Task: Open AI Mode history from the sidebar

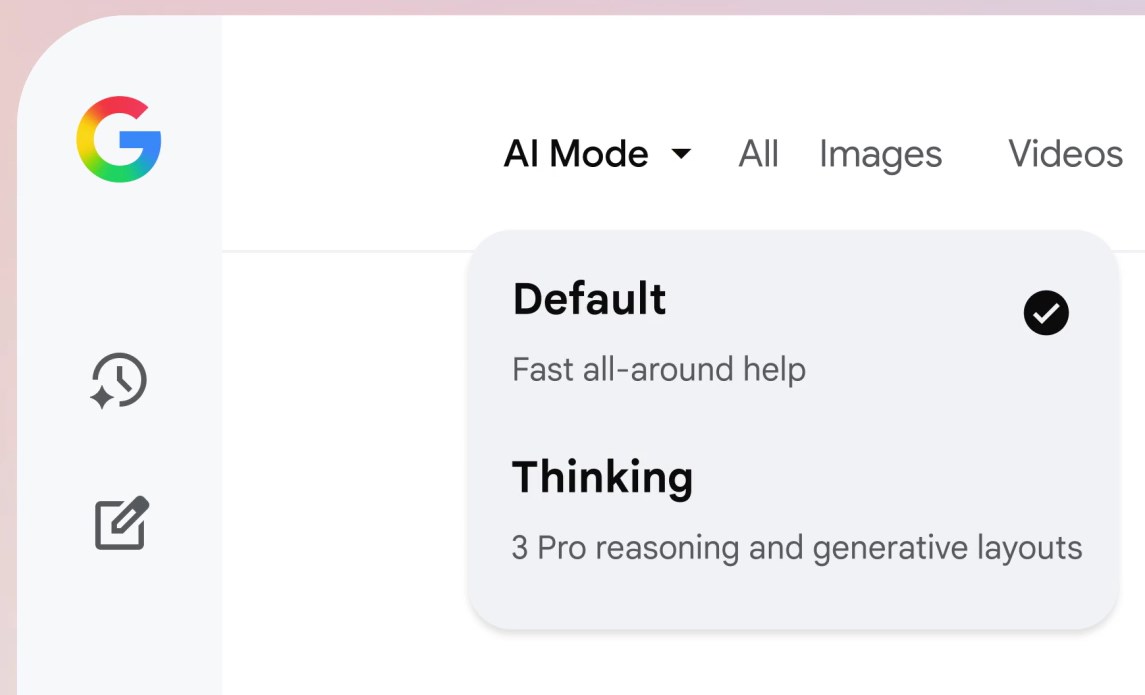Action: (x=119, y=381)
